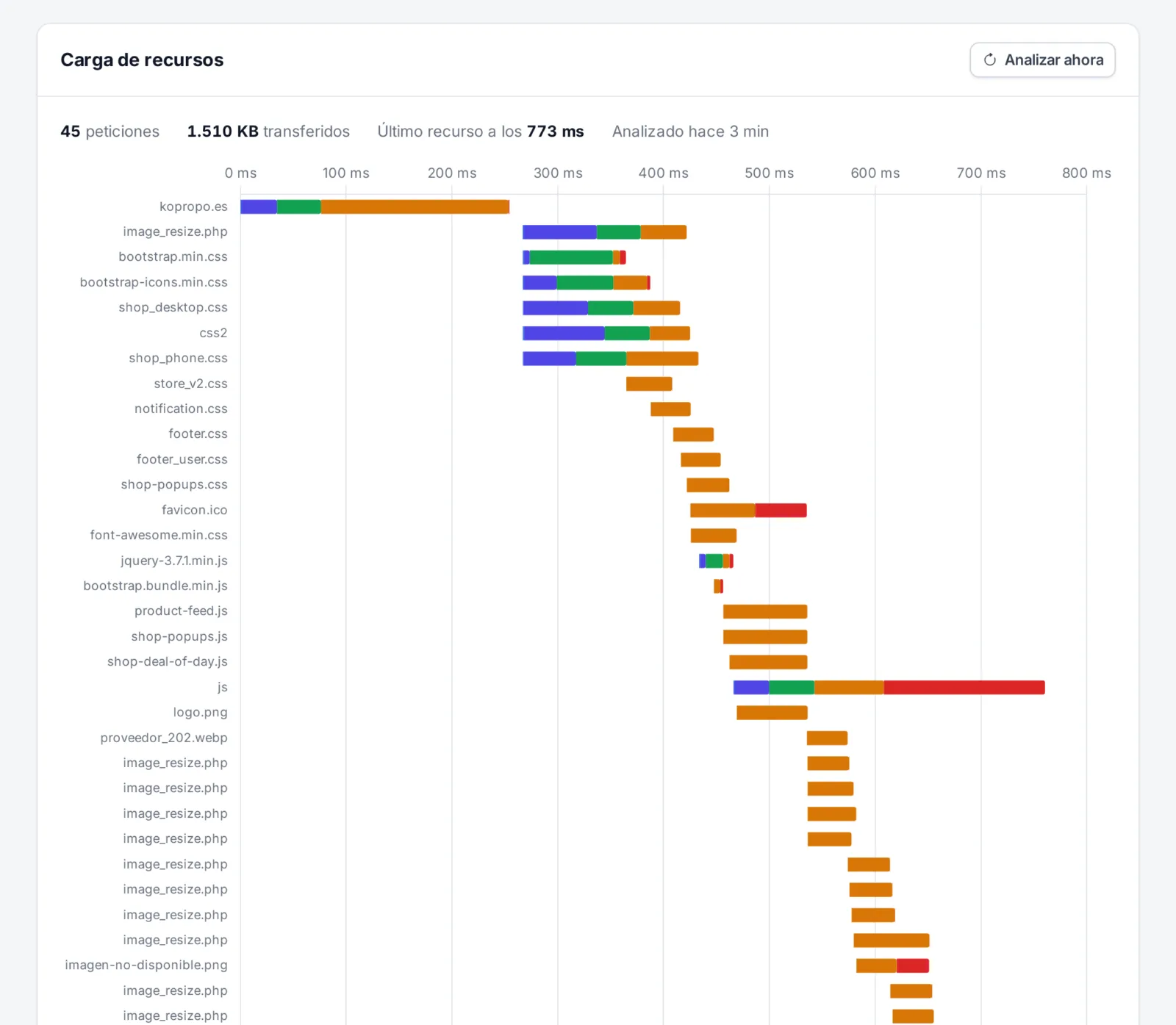Click the 400 ms axis label
Viewport: 1176px width, 1025px height.
(663, 173)
